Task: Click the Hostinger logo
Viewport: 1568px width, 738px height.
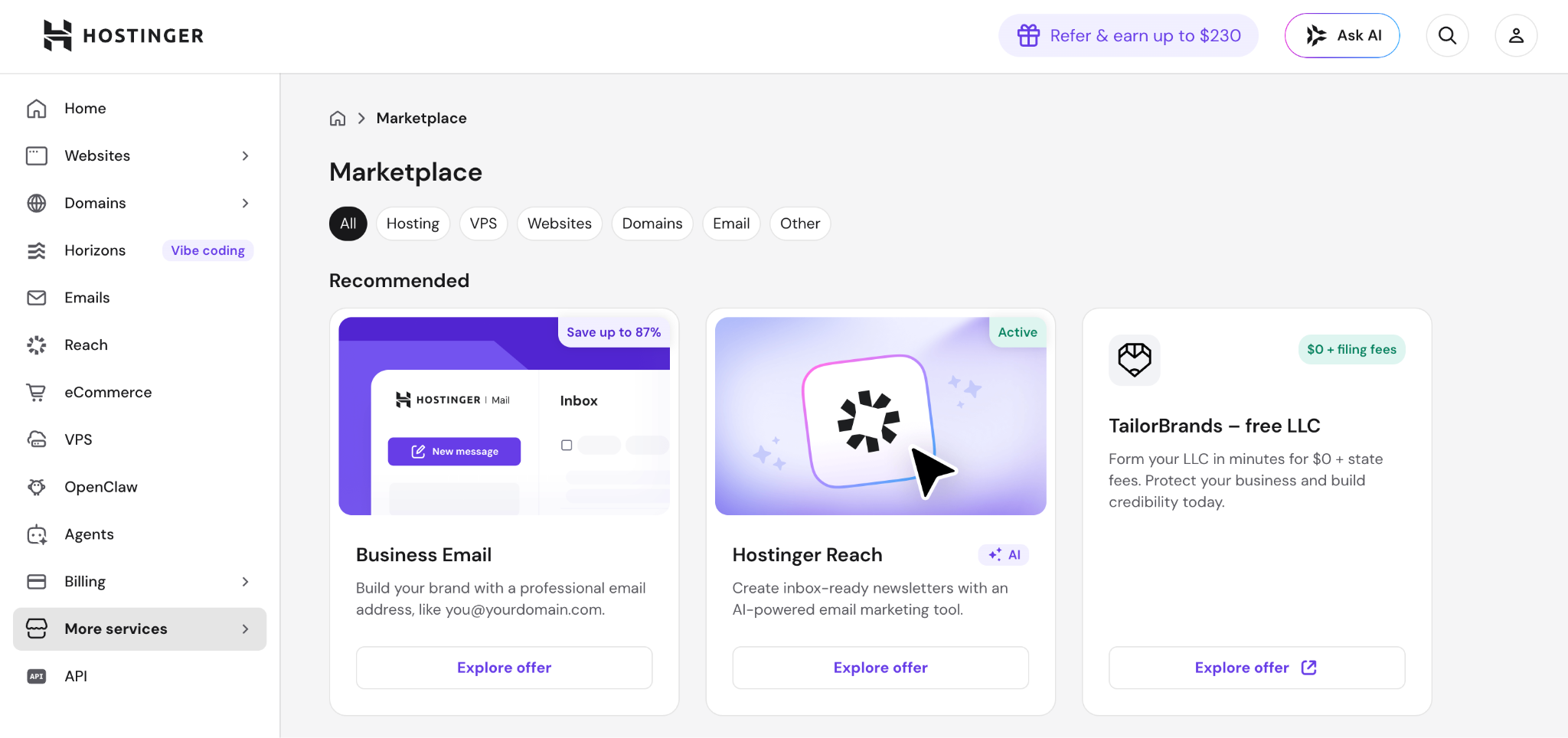Action: [123, 35]
